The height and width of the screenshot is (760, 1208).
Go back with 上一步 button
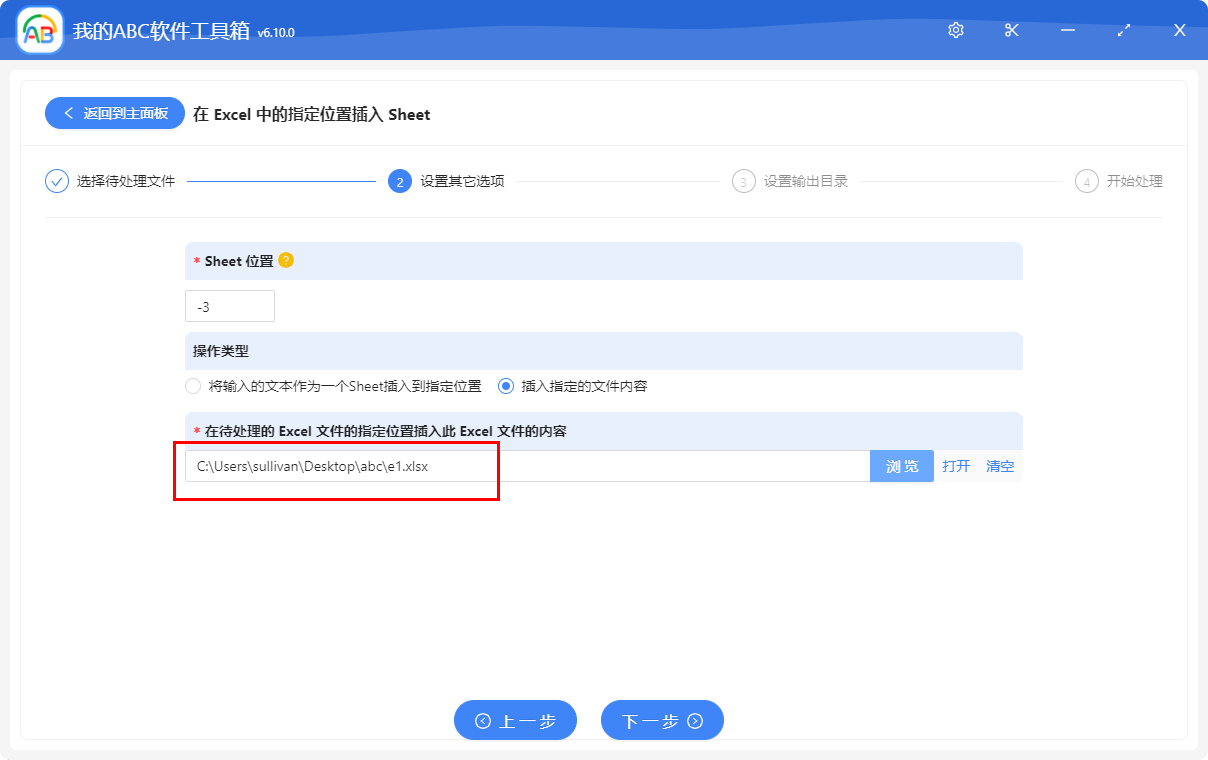tap(516, 720)
